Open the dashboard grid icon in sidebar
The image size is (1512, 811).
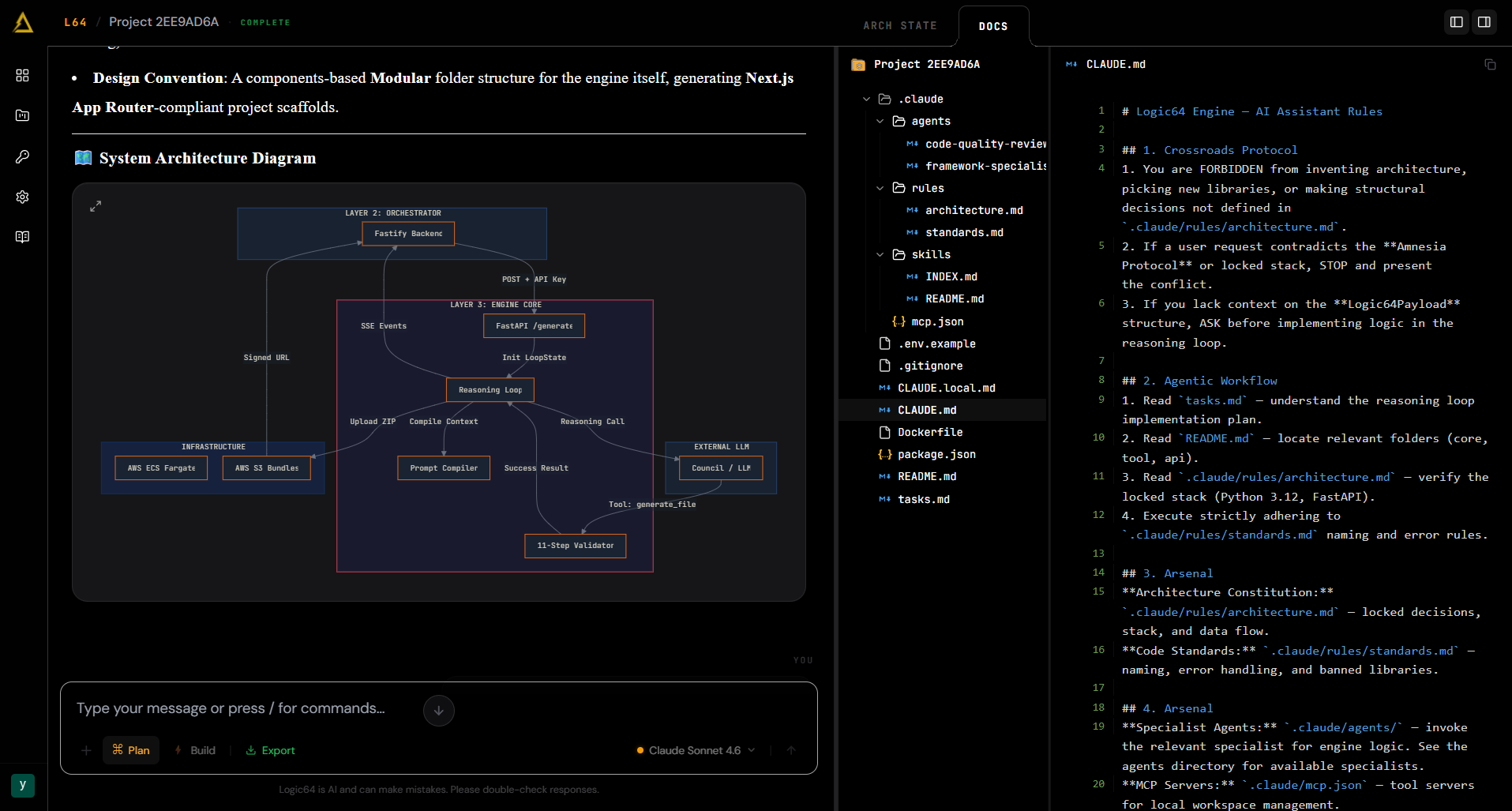(22, 75)
